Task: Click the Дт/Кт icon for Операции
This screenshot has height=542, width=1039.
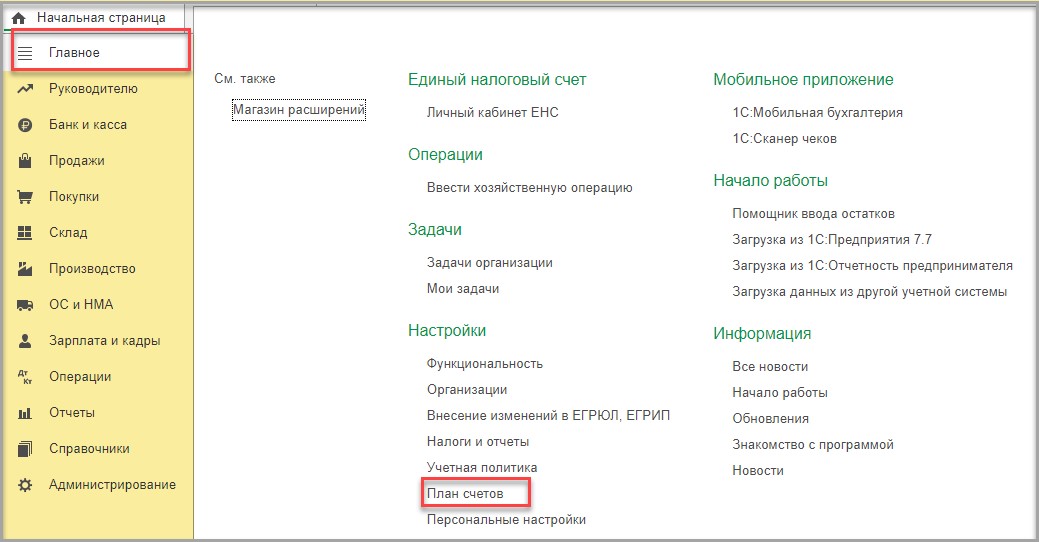Action: point(25,376)
